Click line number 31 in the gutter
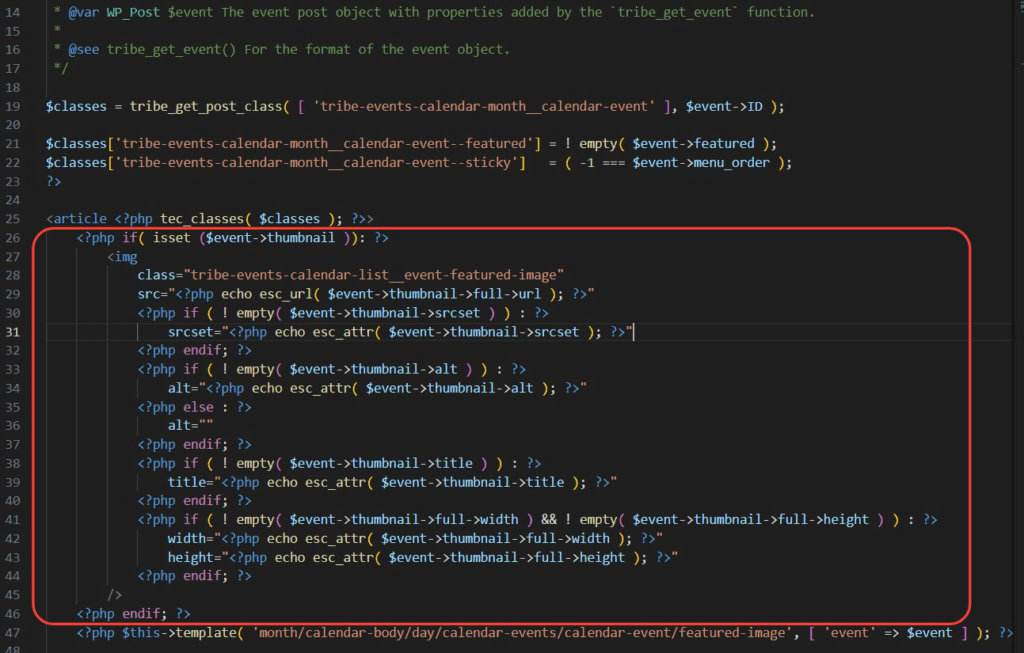The width and height of the screenshot is (1024, 653). coord(13,332)
